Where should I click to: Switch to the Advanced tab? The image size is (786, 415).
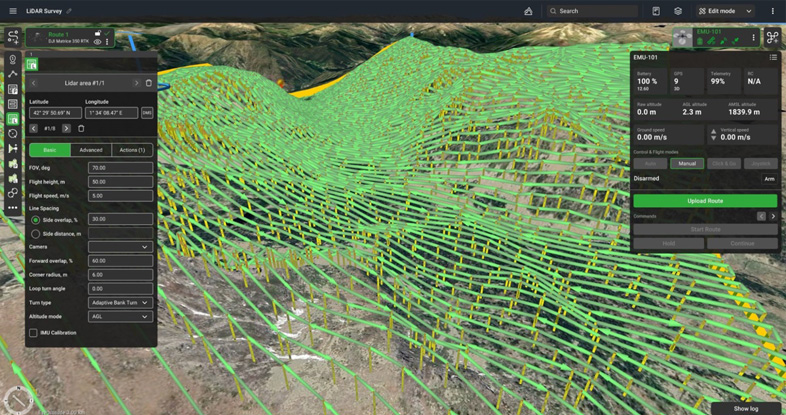pos(91,150)
